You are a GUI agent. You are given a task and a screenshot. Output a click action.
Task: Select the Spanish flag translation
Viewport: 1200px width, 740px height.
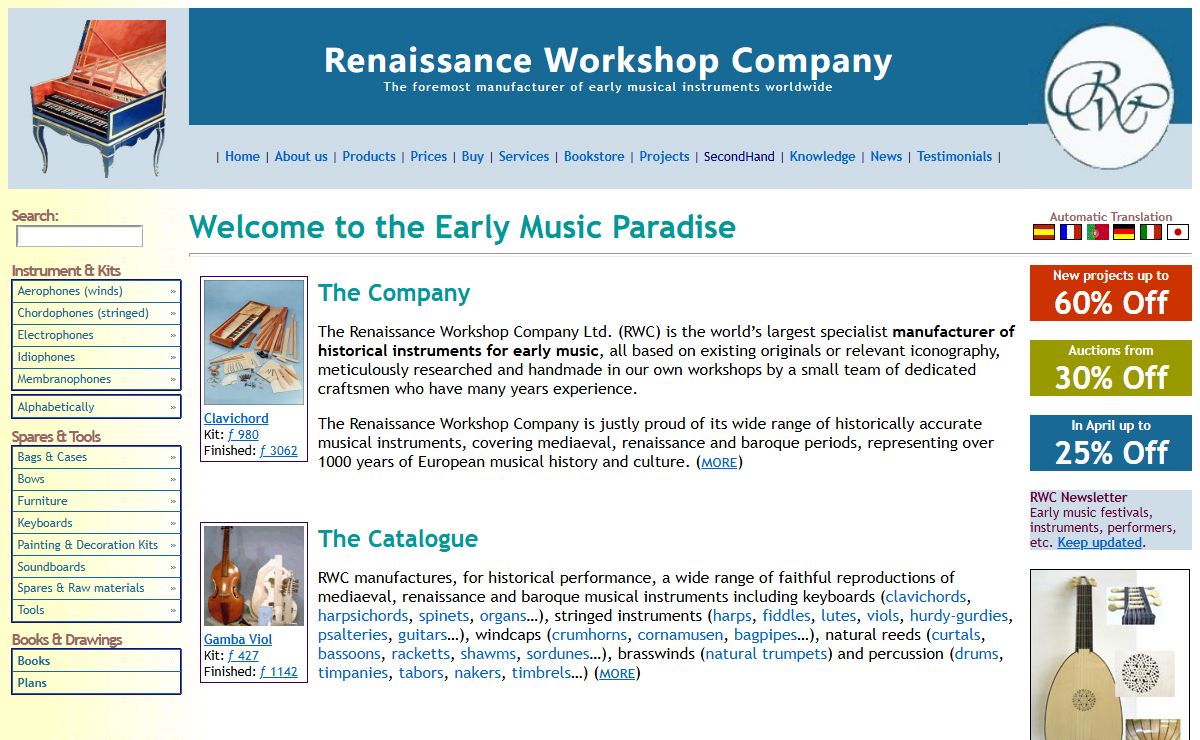(x=1044, y=232)
